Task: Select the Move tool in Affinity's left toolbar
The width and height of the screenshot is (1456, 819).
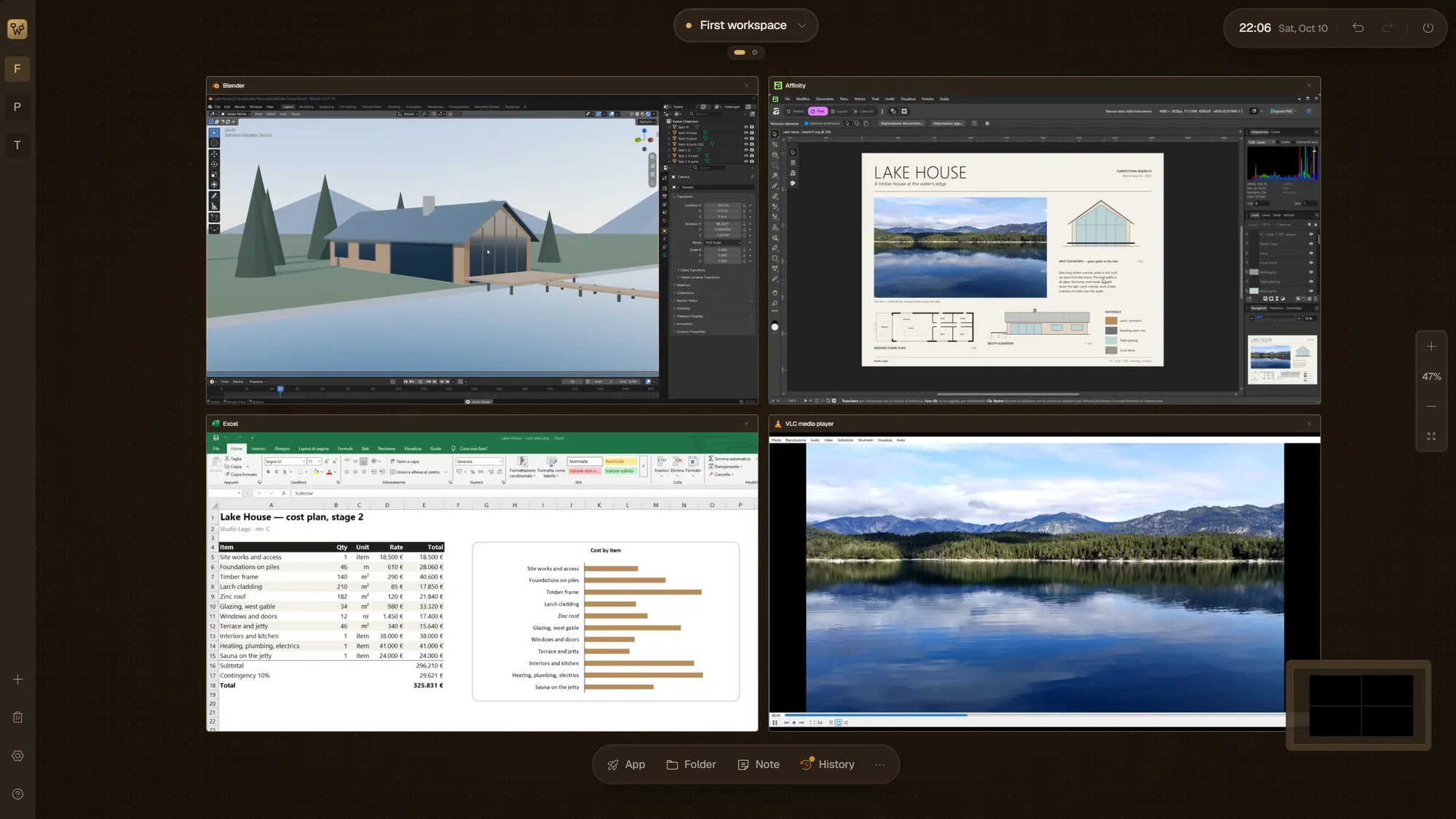Action: pyautogui.click(x=775, y=134)
